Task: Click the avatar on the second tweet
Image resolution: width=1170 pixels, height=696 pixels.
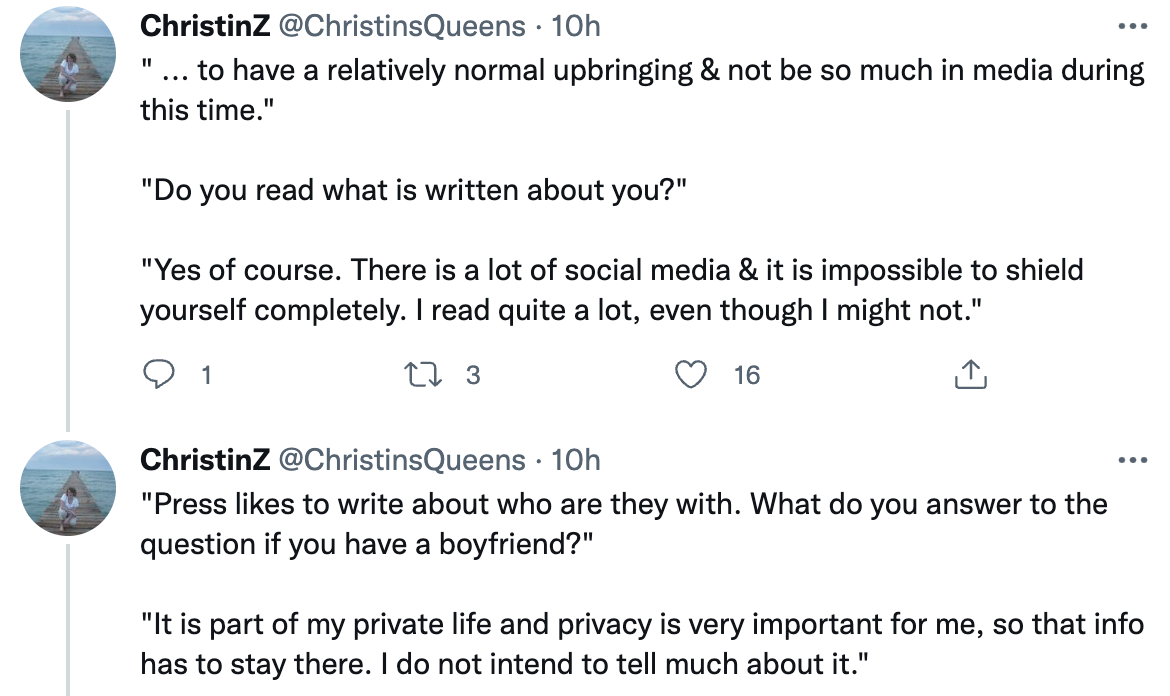Action: [68, 488]
